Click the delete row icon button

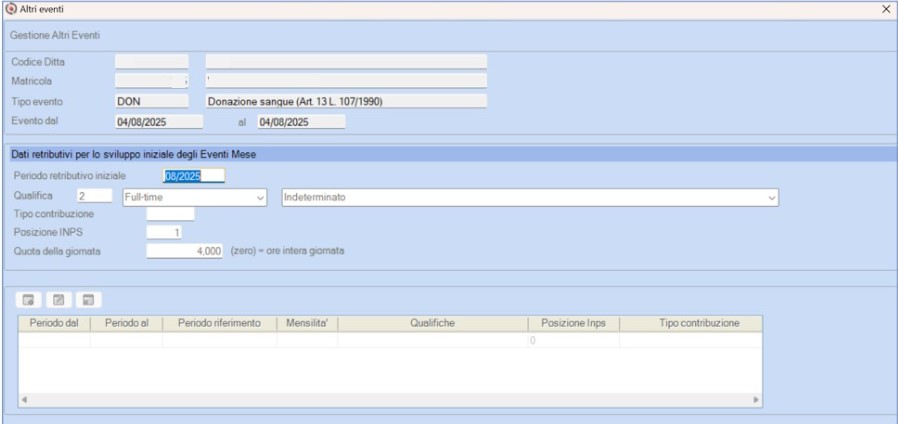click(88, 300)
